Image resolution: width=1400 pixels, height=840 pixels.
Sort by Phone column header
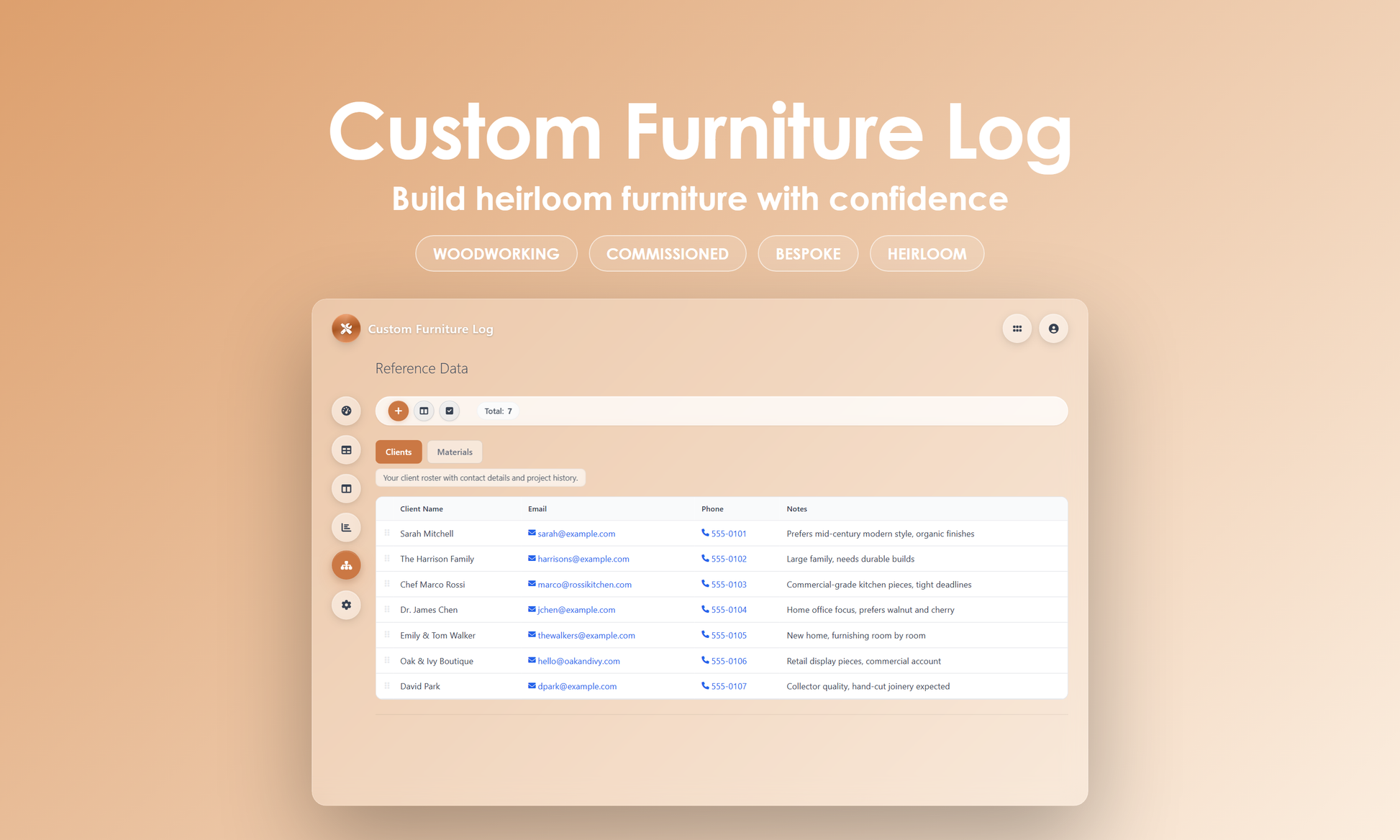(712, 508)
